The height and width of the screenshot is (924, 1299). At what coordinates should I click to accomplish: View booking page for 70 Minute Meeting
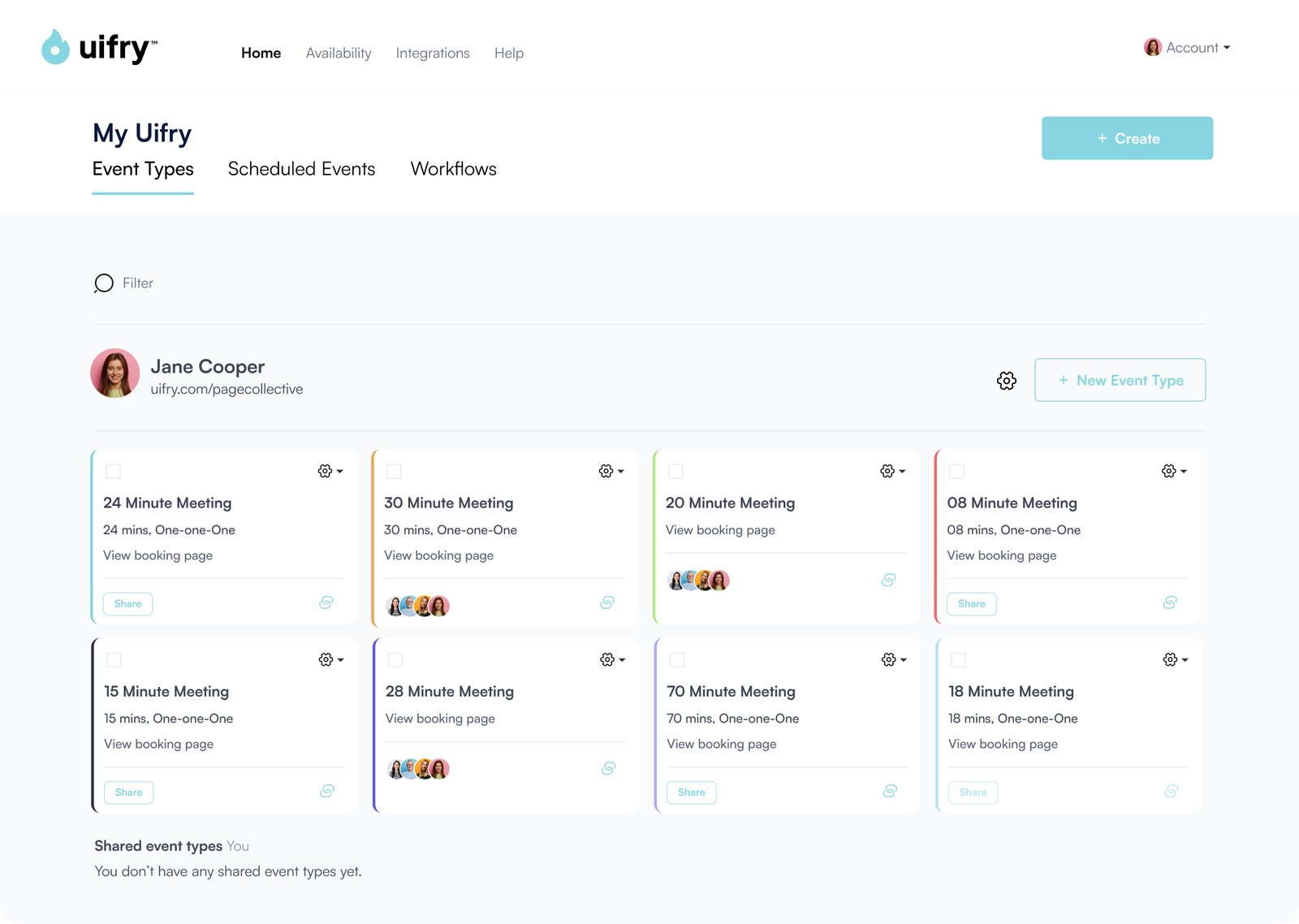(x=721, y=744)
